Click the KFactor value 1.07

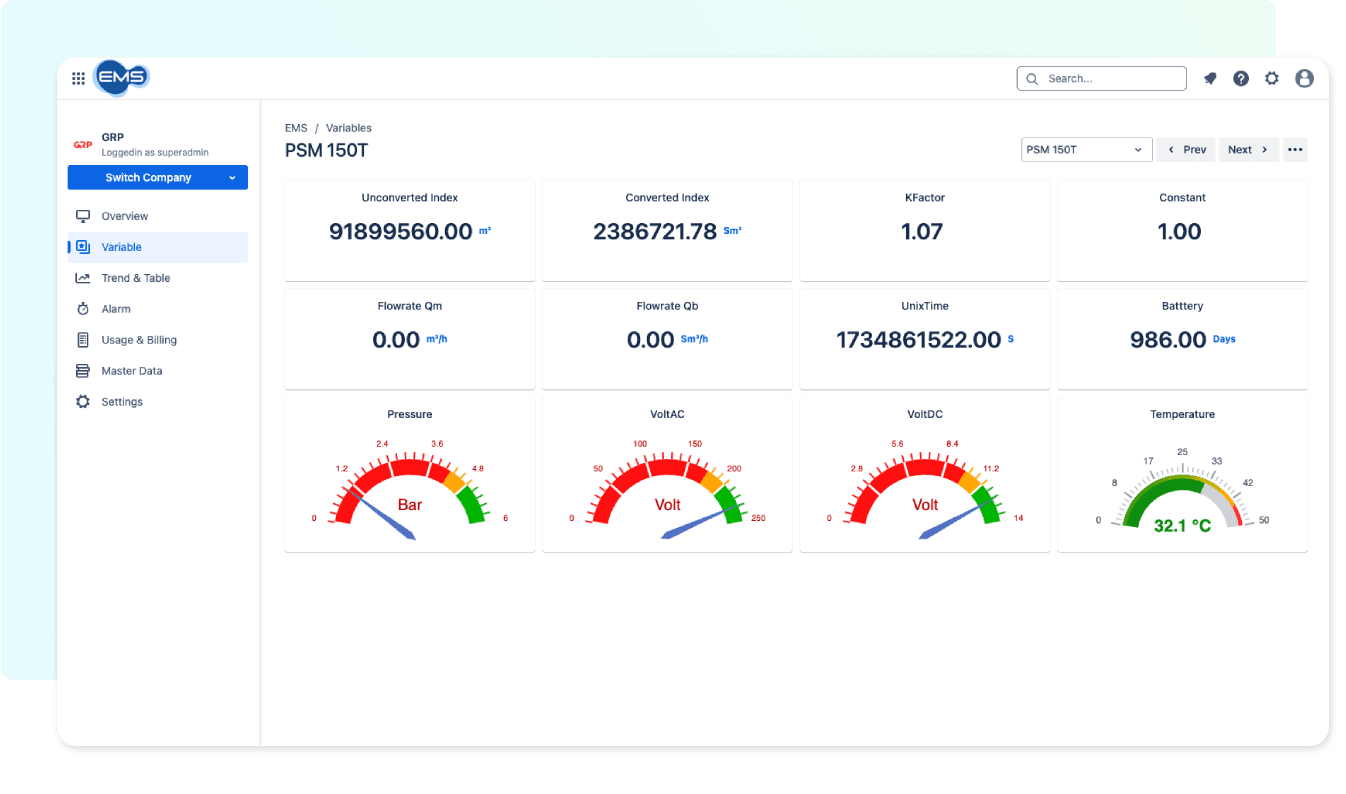click(x=922, y=232)
